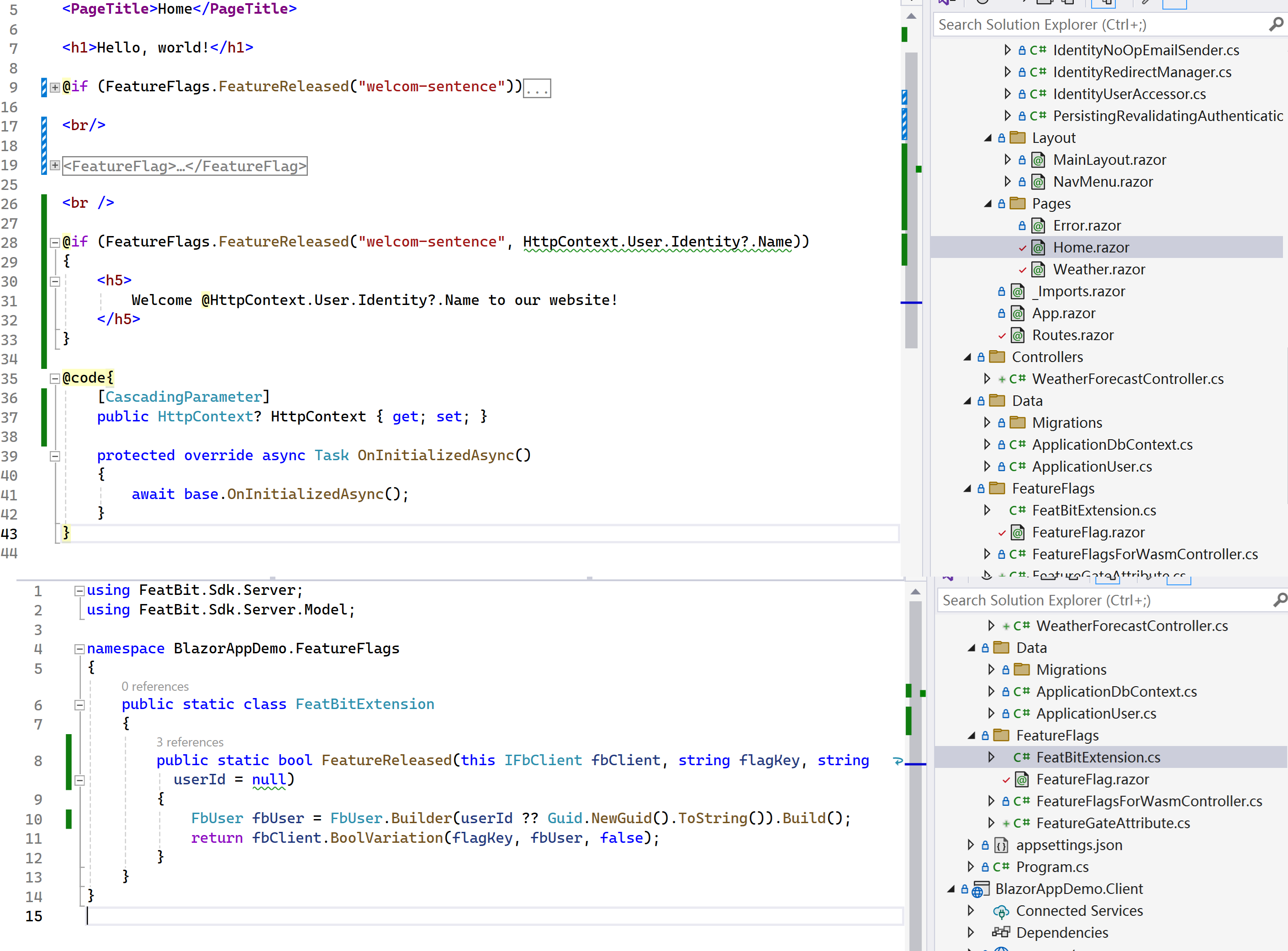Click the magnifier icon in lower Solution Explorer search
This screenshot has height=951, width=1288.
click(1280, 600)
